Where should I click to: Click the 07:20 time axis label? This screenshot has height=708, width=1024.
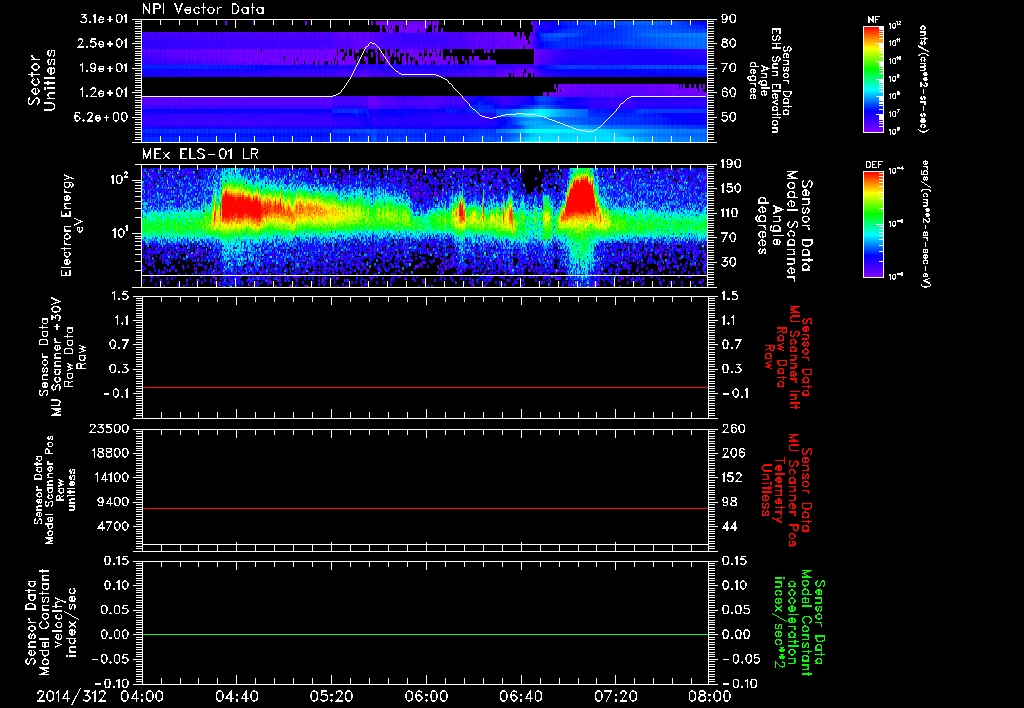coord(615,696)
